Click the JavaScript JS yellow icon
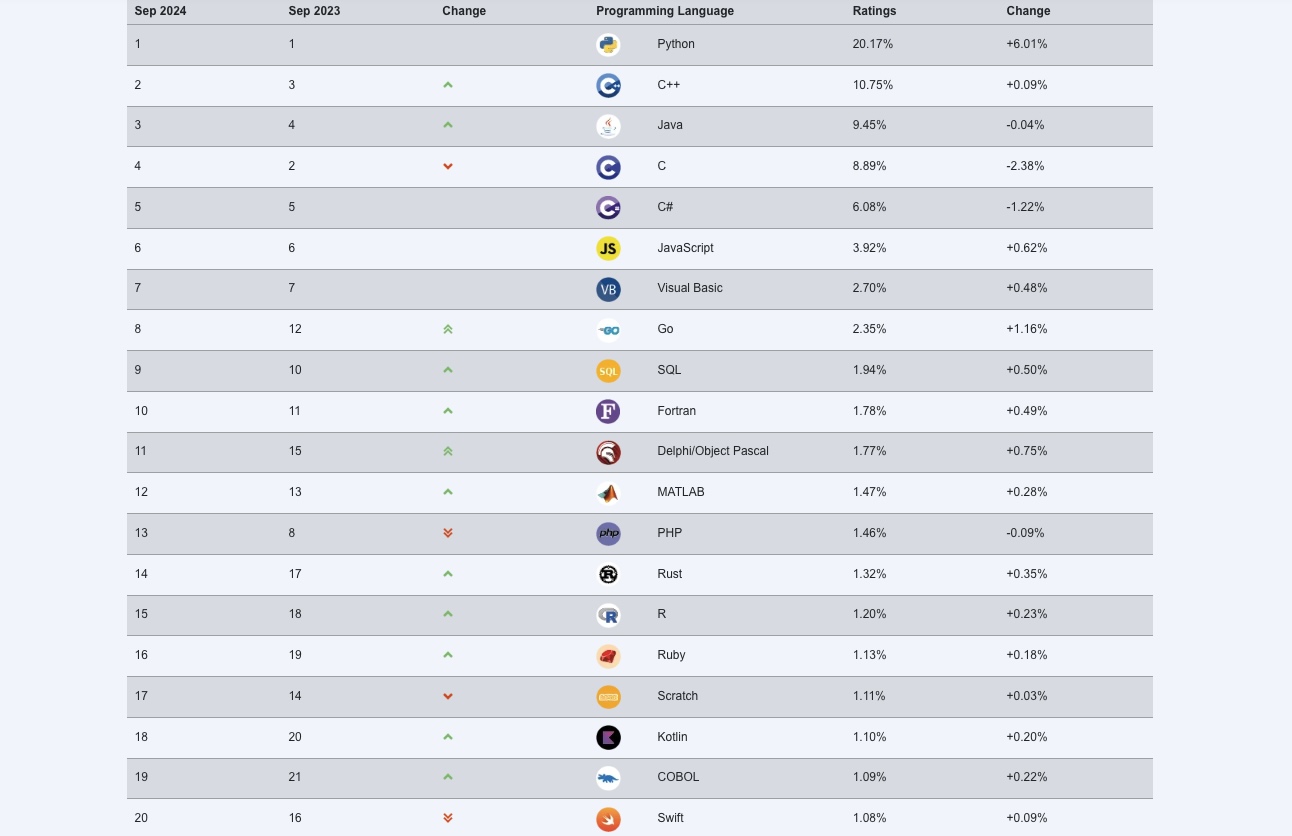Viewport: 1292px width, 836px height. (x=608, y=248)
